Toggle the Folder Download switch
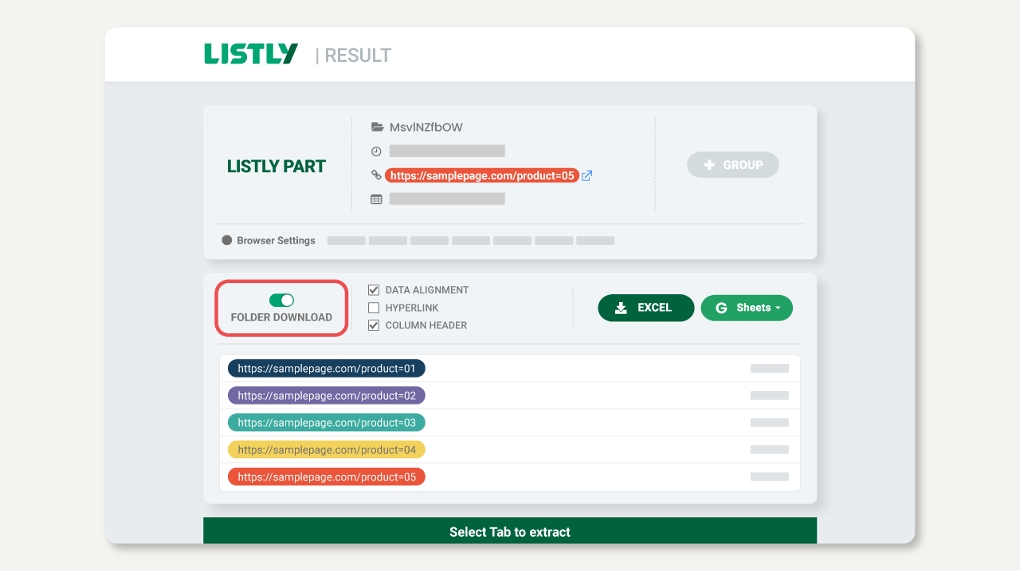The height and width of the screenshot is (572, 1020). [281, 300]
